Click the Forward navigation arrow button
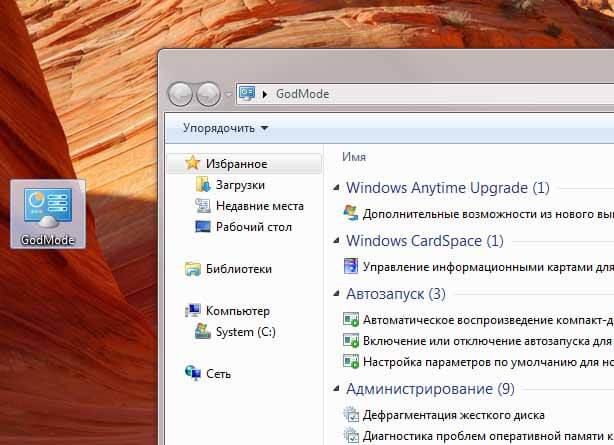Viewport: 614px width, 445px height. coord(209,94)
